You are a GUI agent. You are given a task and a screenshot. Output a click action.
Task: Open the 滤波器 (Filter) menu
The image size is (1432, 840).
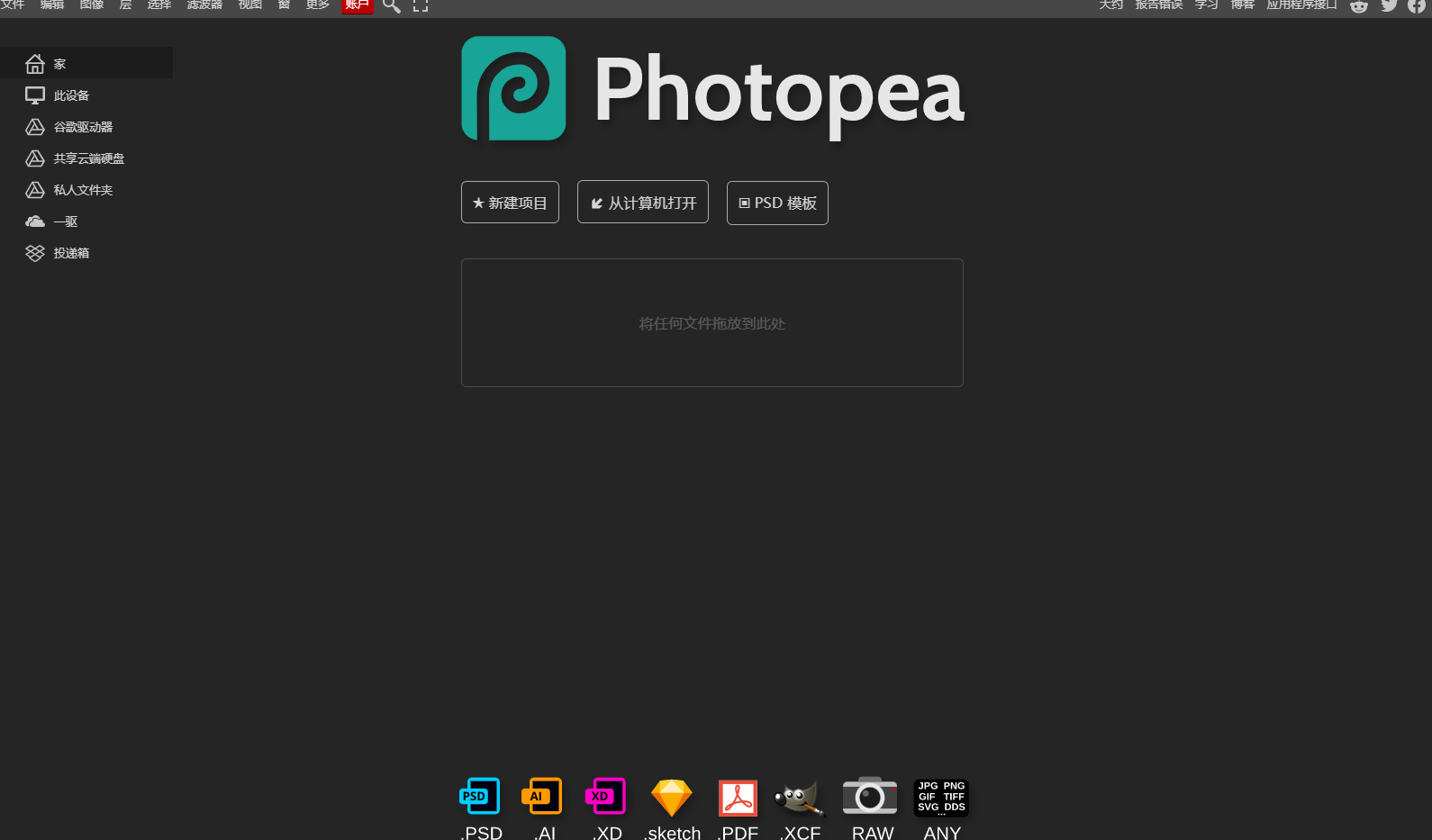(x=204, y=5)
